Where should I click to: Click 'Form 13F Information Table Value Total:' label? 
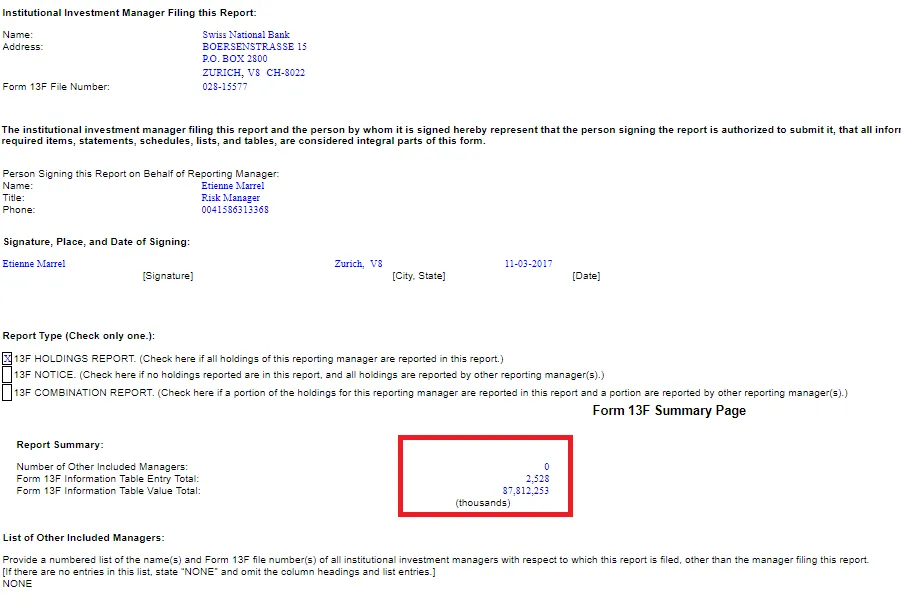[109, 491]
